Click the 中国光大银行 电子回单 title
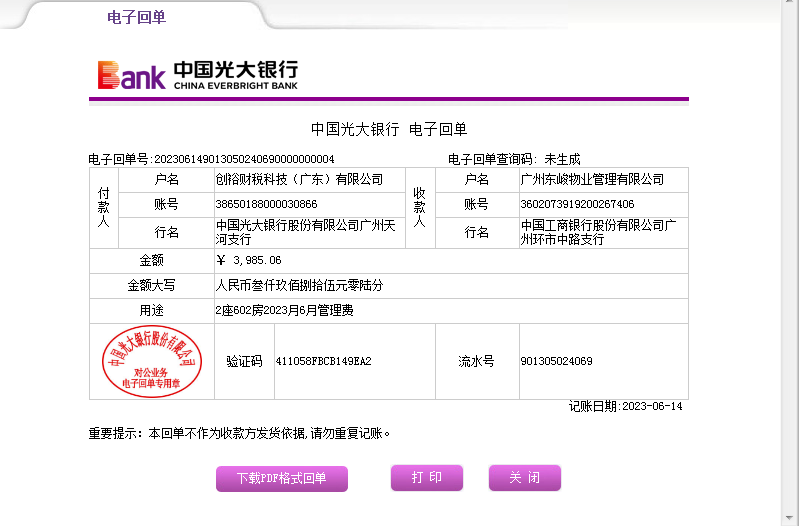Image resolution: width=799 pixels, height=526 pixels. (389, 129)
